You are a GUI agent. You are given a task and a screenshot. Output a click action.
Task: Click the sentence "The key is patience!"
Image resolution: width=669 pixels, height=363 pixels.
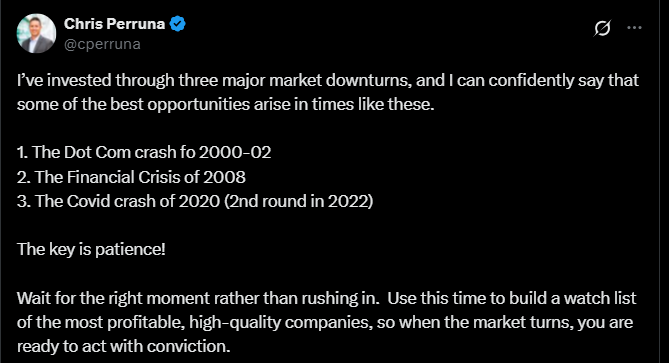91,250
